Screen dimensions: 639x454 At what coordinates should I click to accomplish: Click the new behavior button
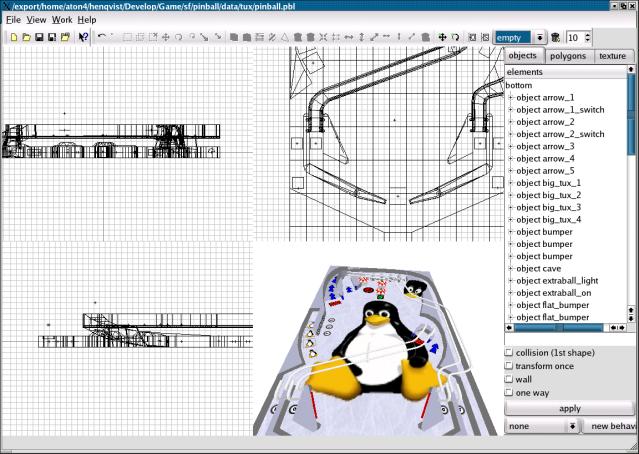(610, 426)
